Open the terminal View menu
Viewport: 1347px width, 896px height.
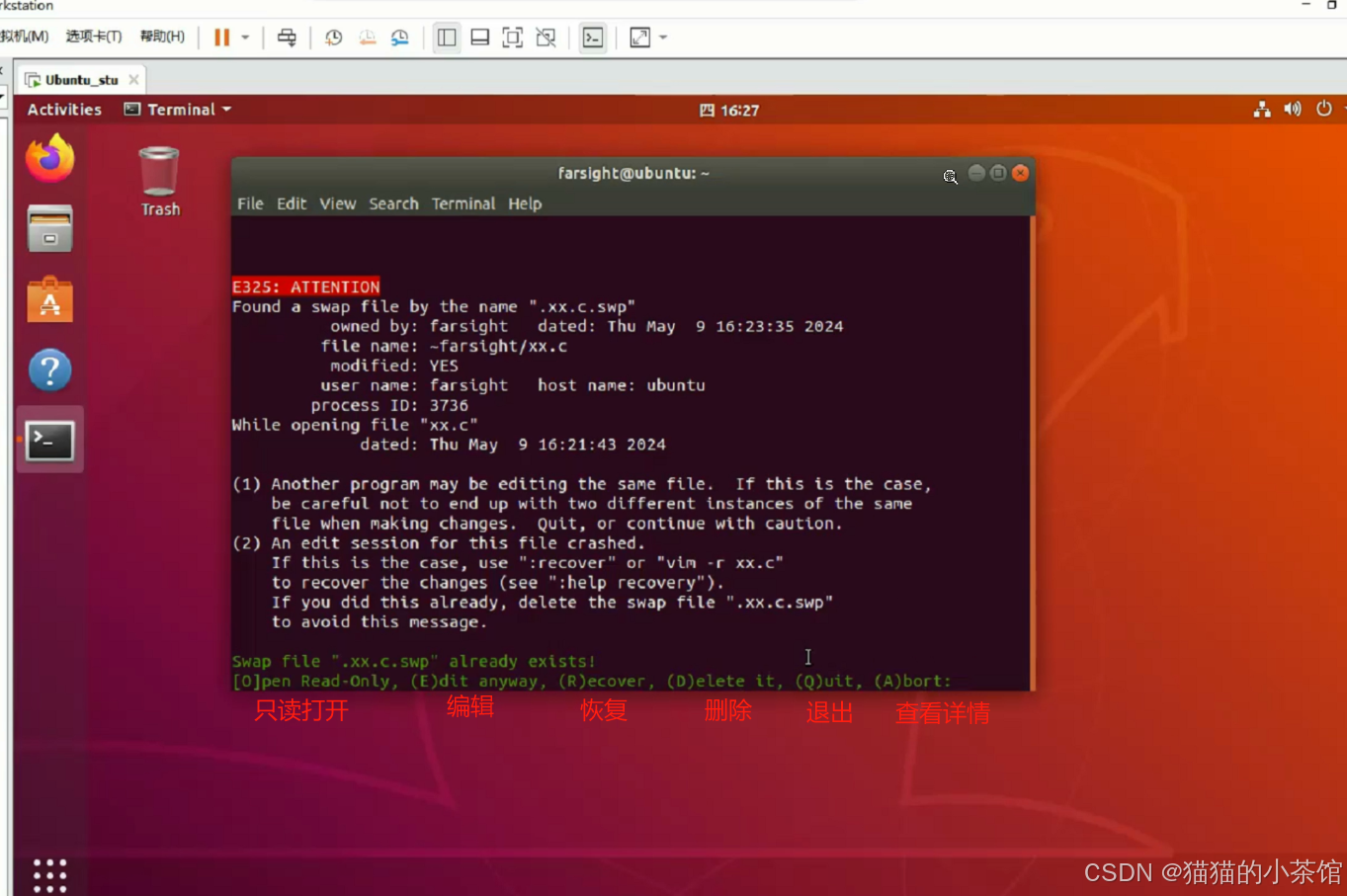tap(337, 204)
